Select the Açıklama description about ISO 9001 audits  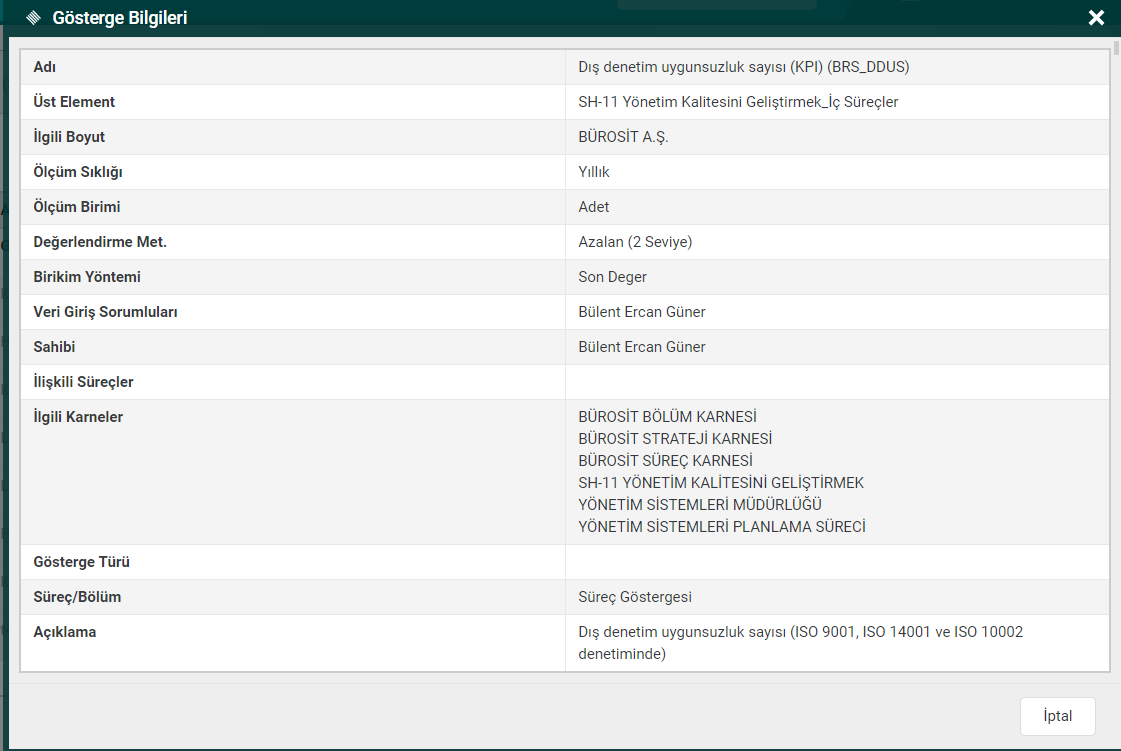(801, 643)
